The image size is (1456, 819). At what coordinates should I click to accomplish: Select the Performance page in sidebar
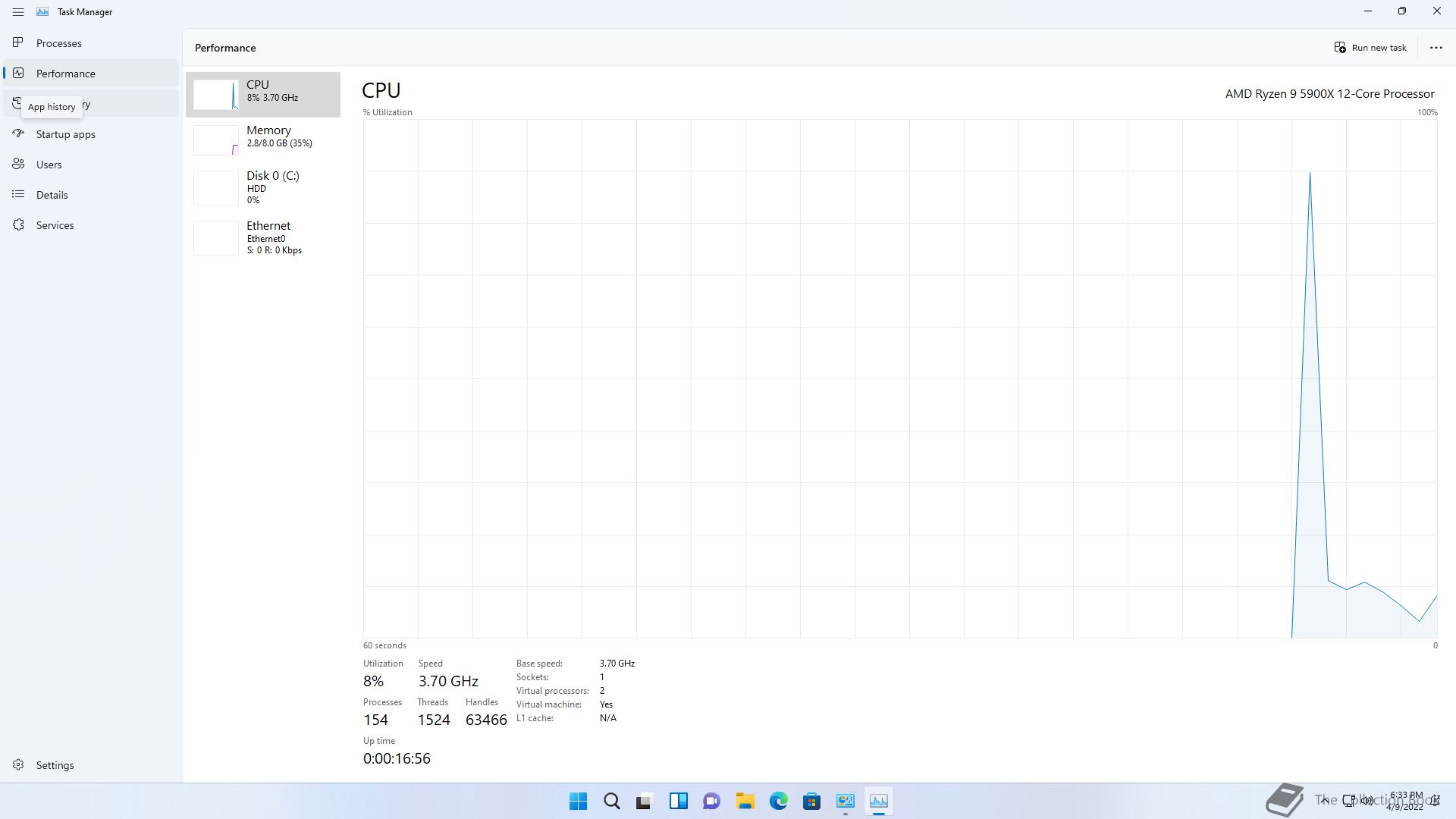click(91, 74)
